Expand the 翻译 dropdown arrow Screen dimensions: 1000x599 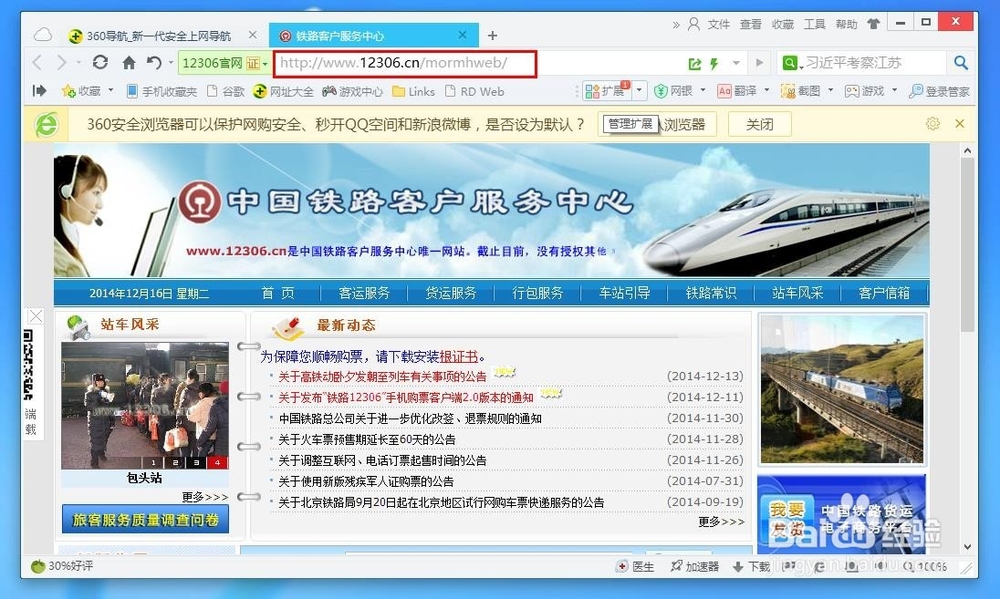(x=767, y=90)
